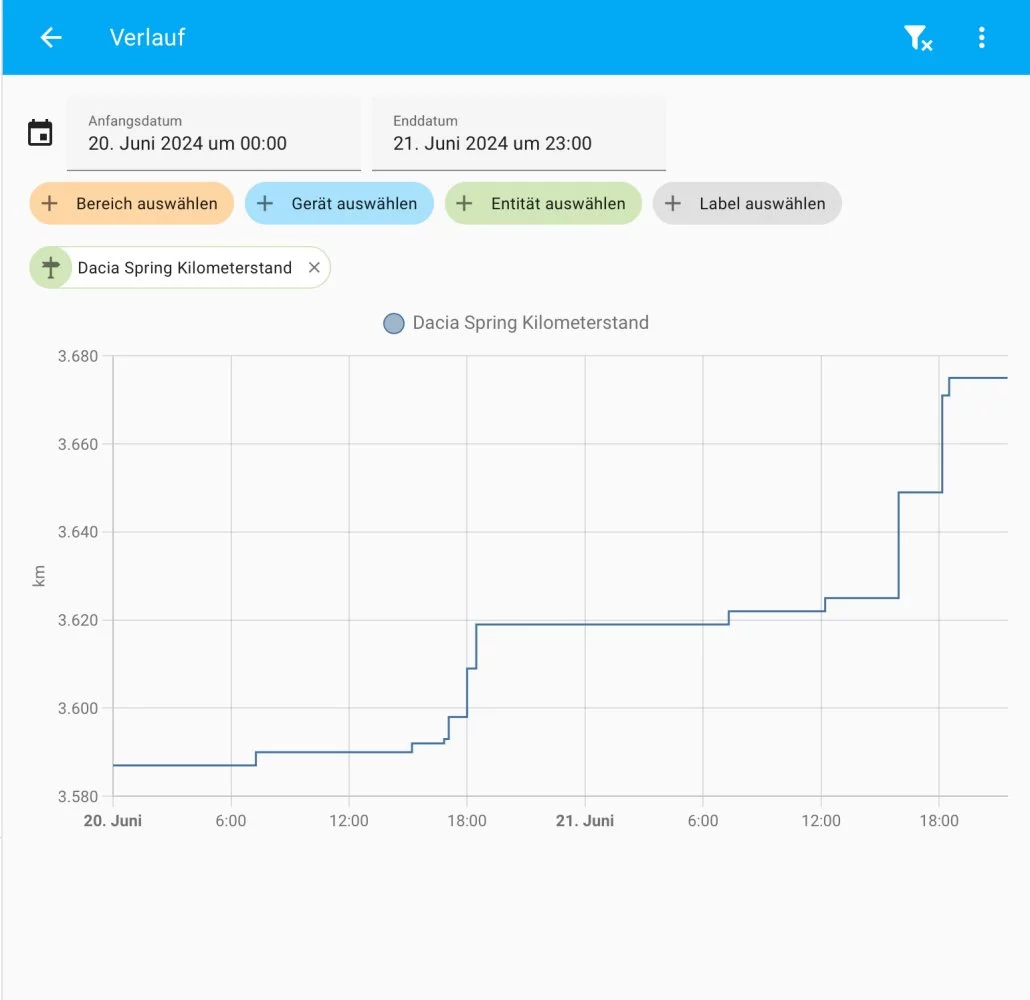Click the Verlauf page title
Viewport: 1030px width, 1000px height.
tap(147, 37)
